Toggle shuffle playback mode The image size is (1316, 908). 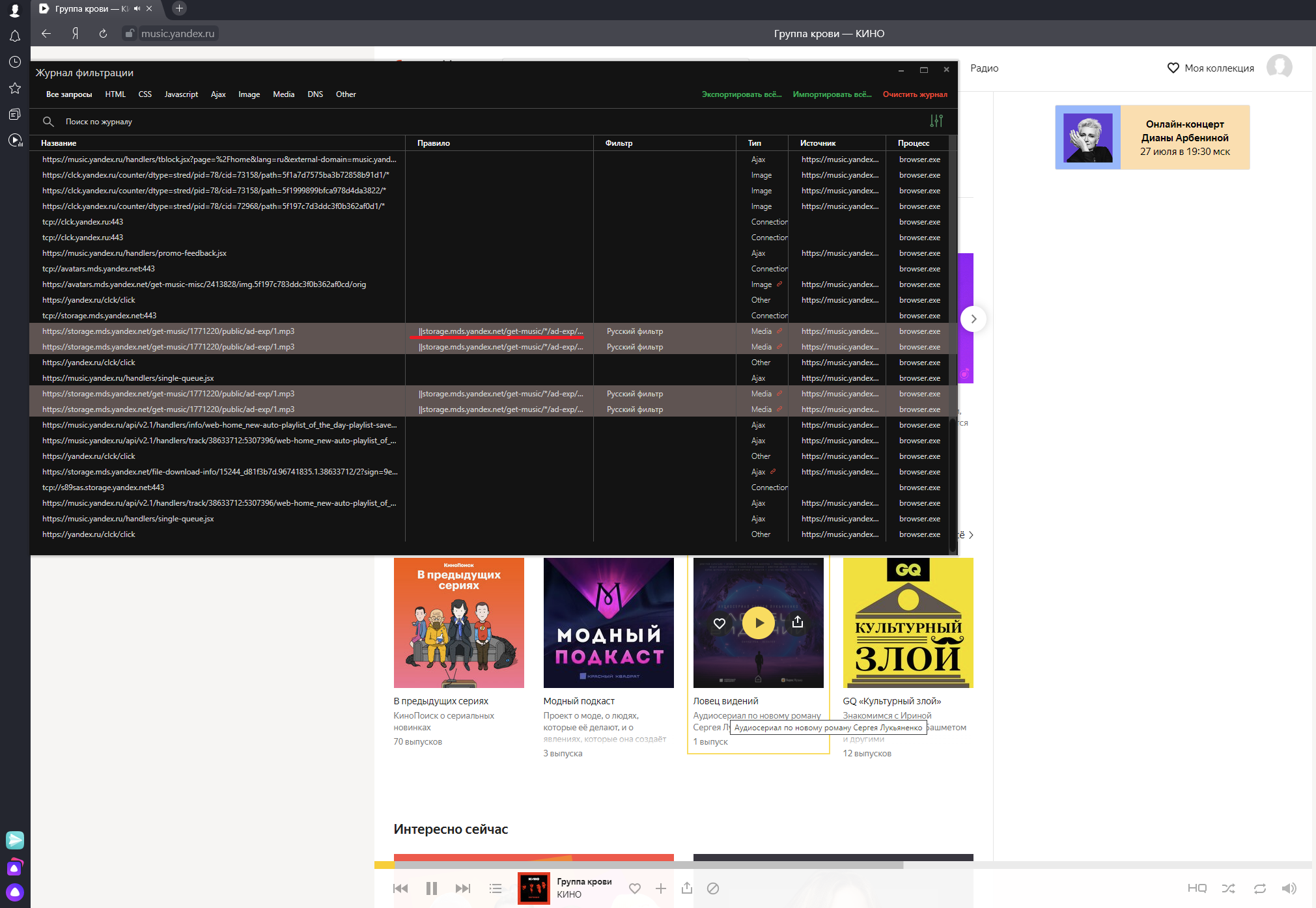[1228, 888]
